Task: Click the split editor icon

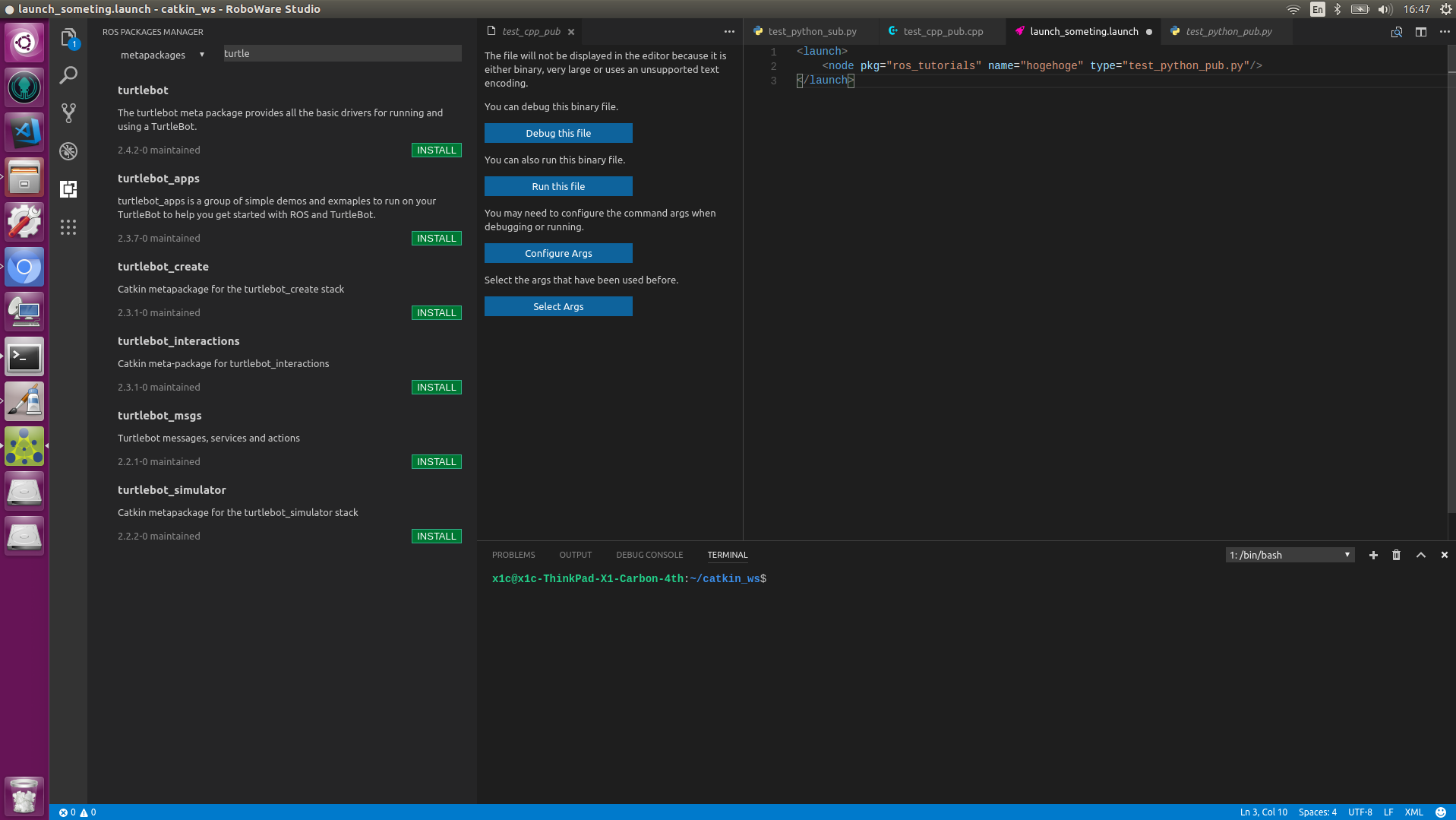Action: (1420, 32)
